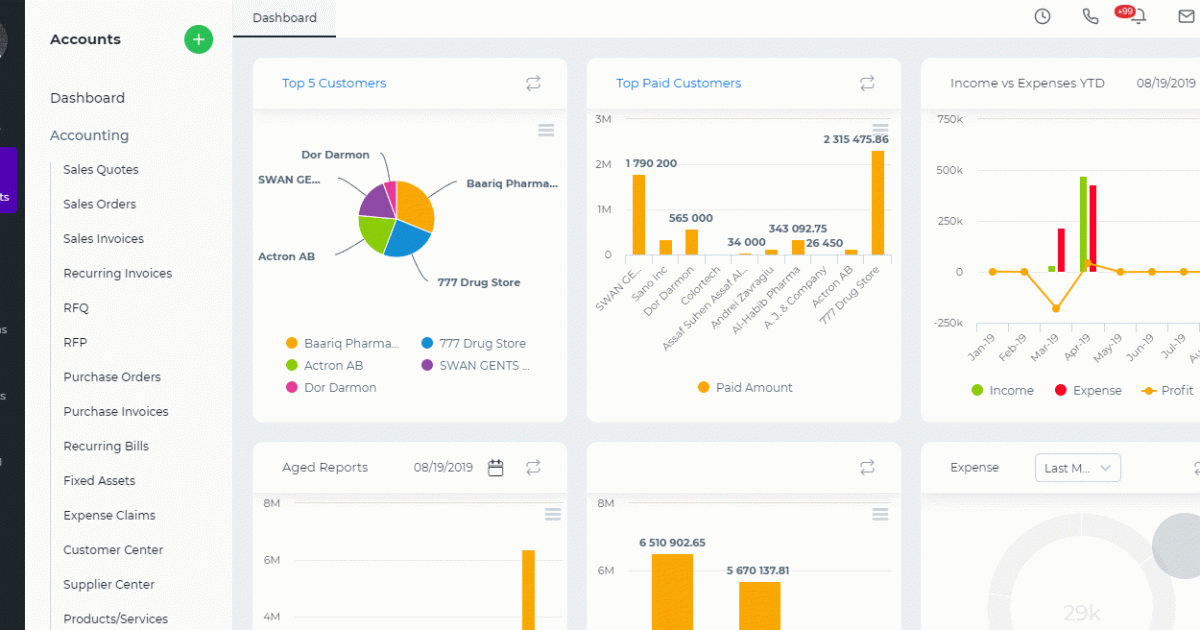Open Dashboard in the sidebar
Screen dimensions: 1200x630
click(87, 98)
